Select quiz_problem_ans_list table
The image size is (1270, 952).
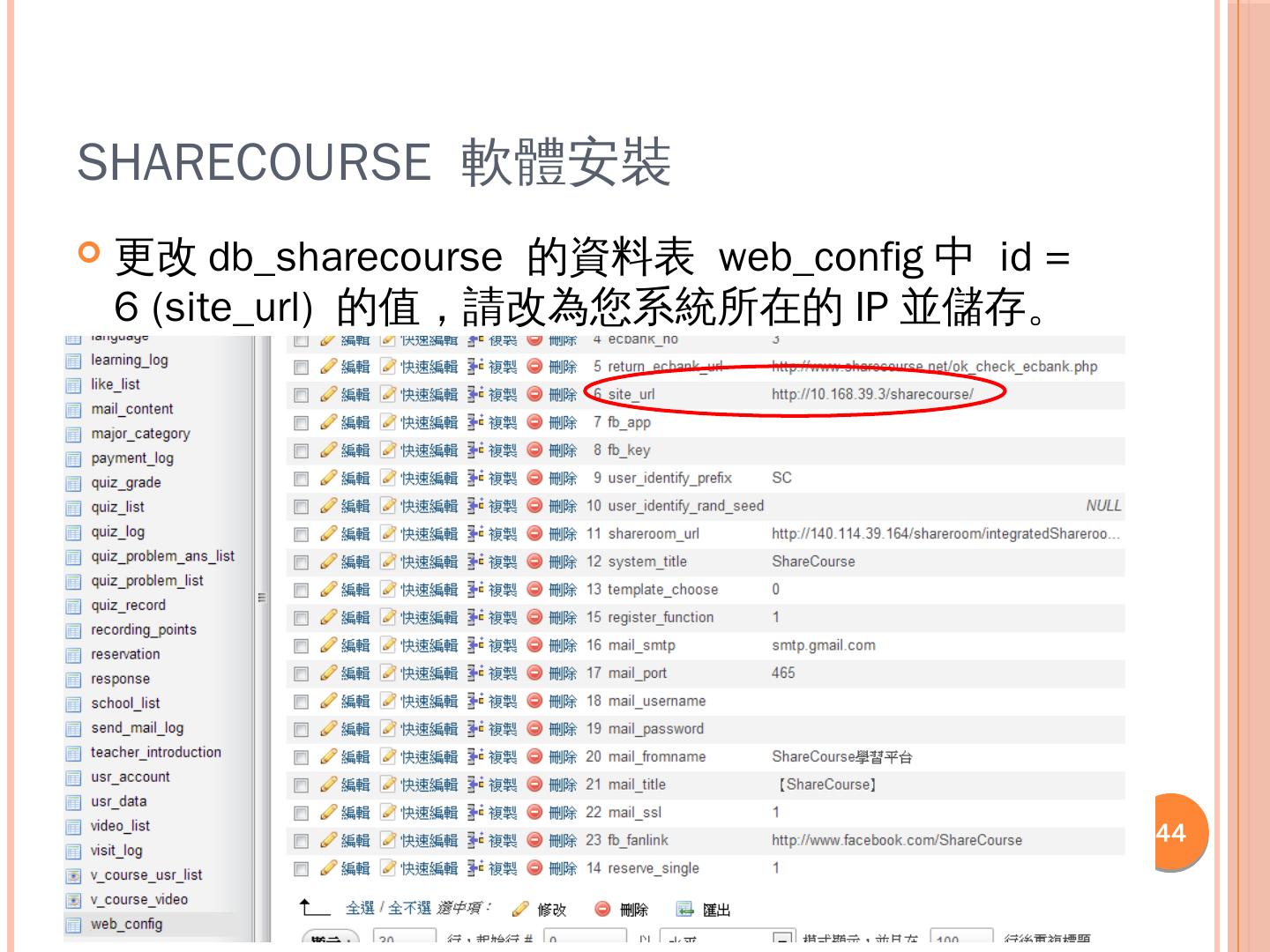(162, 556)
